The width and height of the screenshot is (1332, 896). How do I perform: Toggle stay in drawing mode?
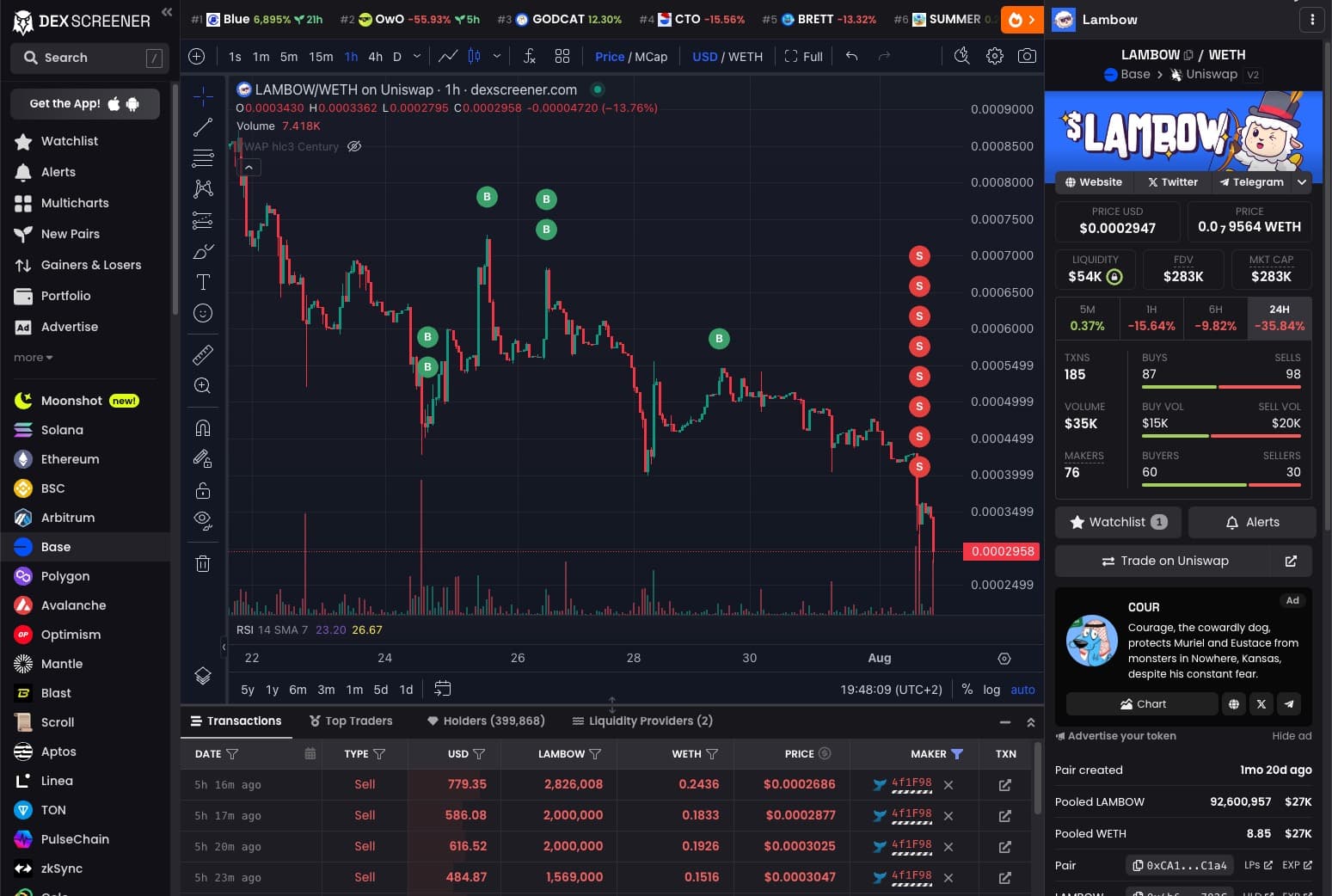tap(203, 459)
